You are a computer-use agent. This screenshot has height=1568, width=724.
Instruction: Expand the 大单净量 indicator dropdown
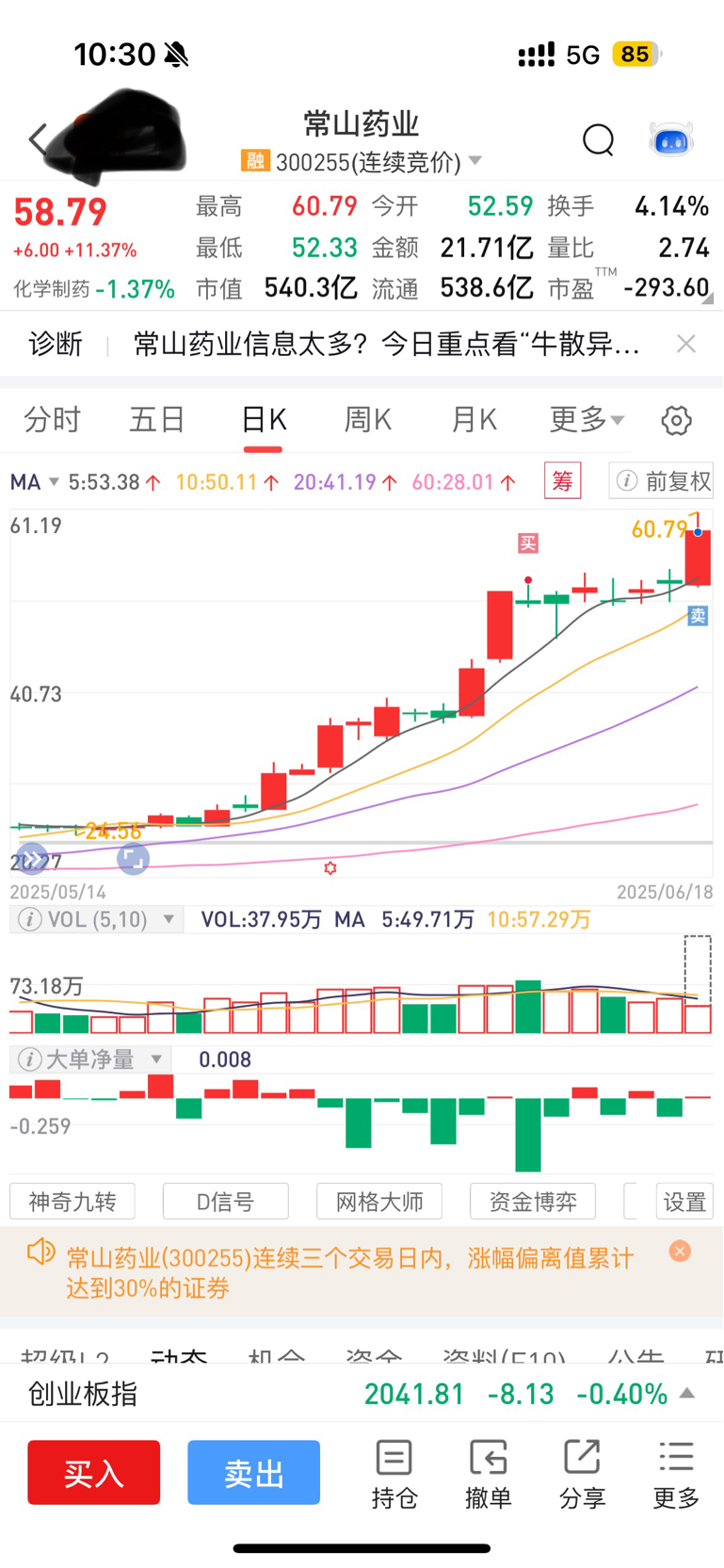tap(156, 1059)
